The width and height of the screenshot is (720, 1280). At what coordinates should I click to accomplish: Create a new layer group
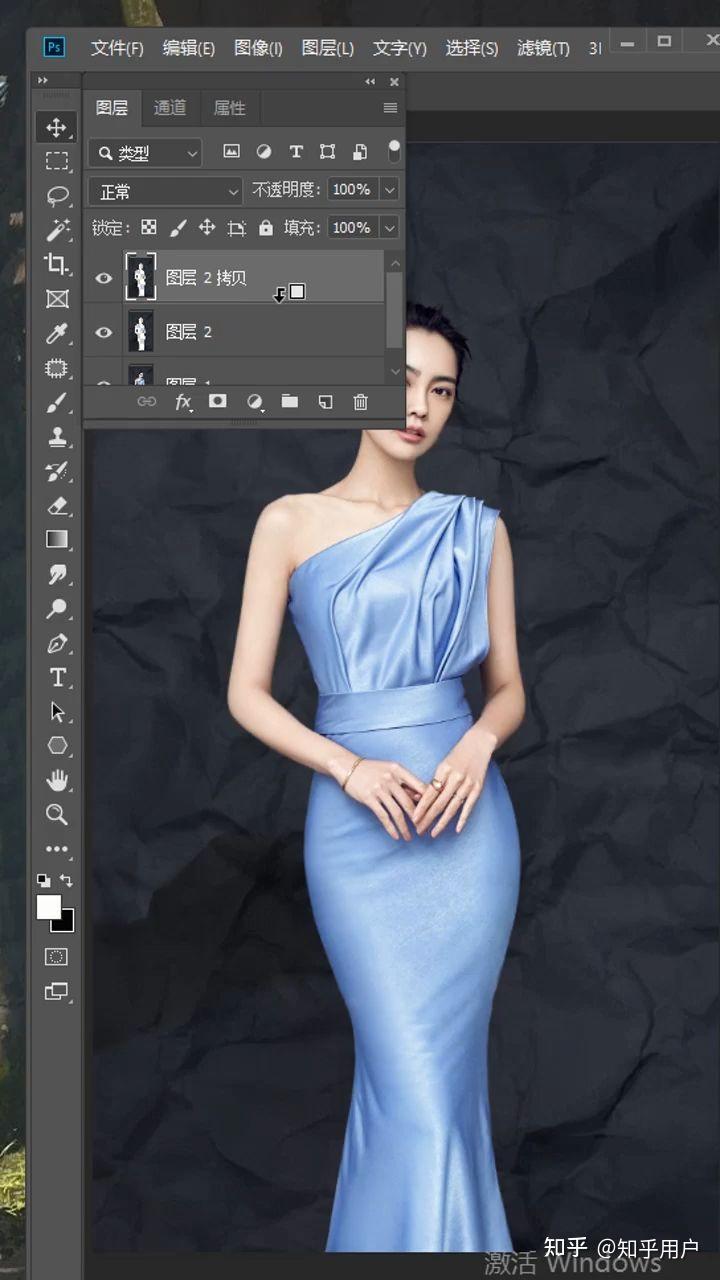tap(290, 401)
